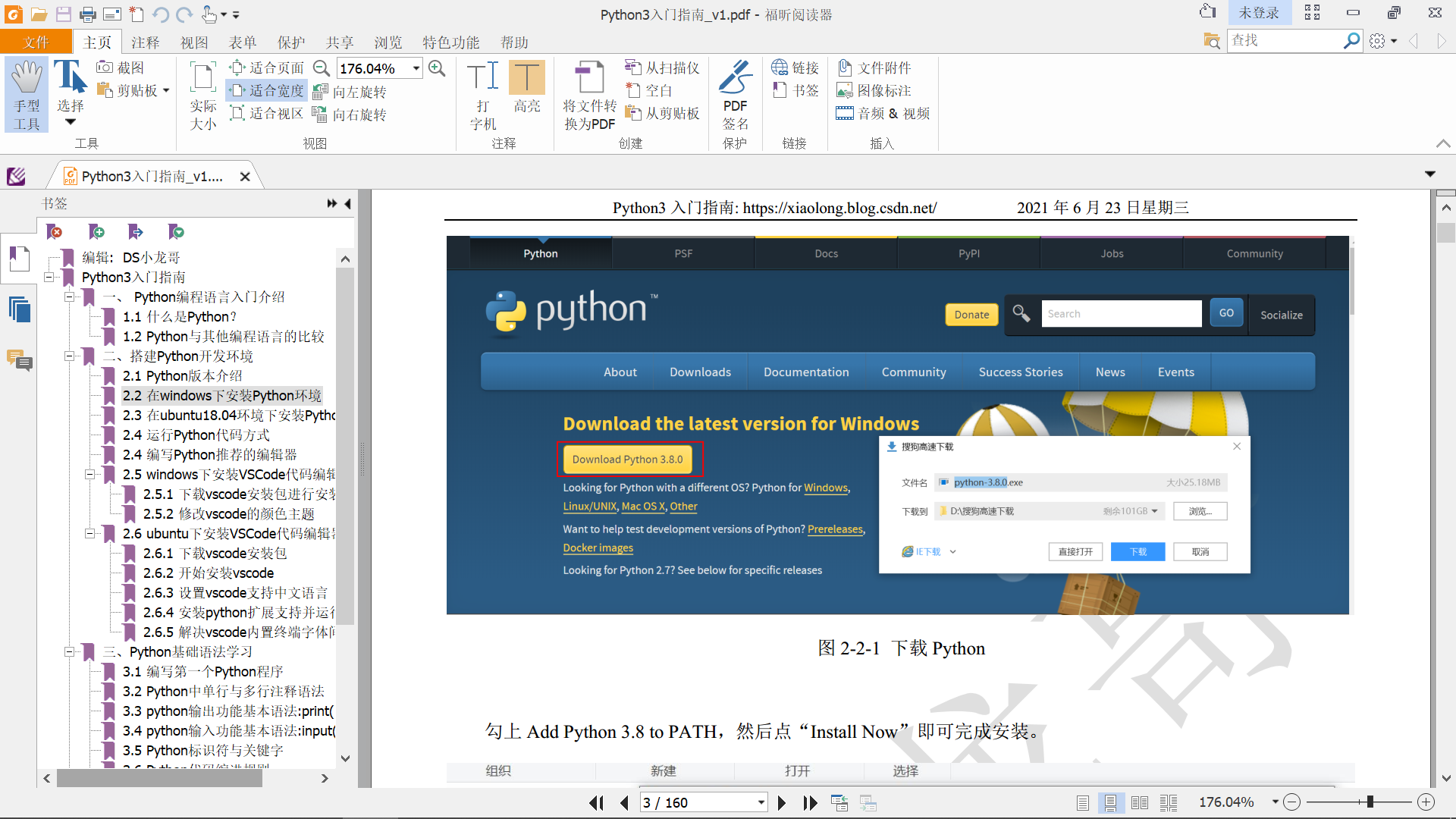Toggle Fit Width view mode
Viewport: 1456px width, 819px height.
pos(268,91)
